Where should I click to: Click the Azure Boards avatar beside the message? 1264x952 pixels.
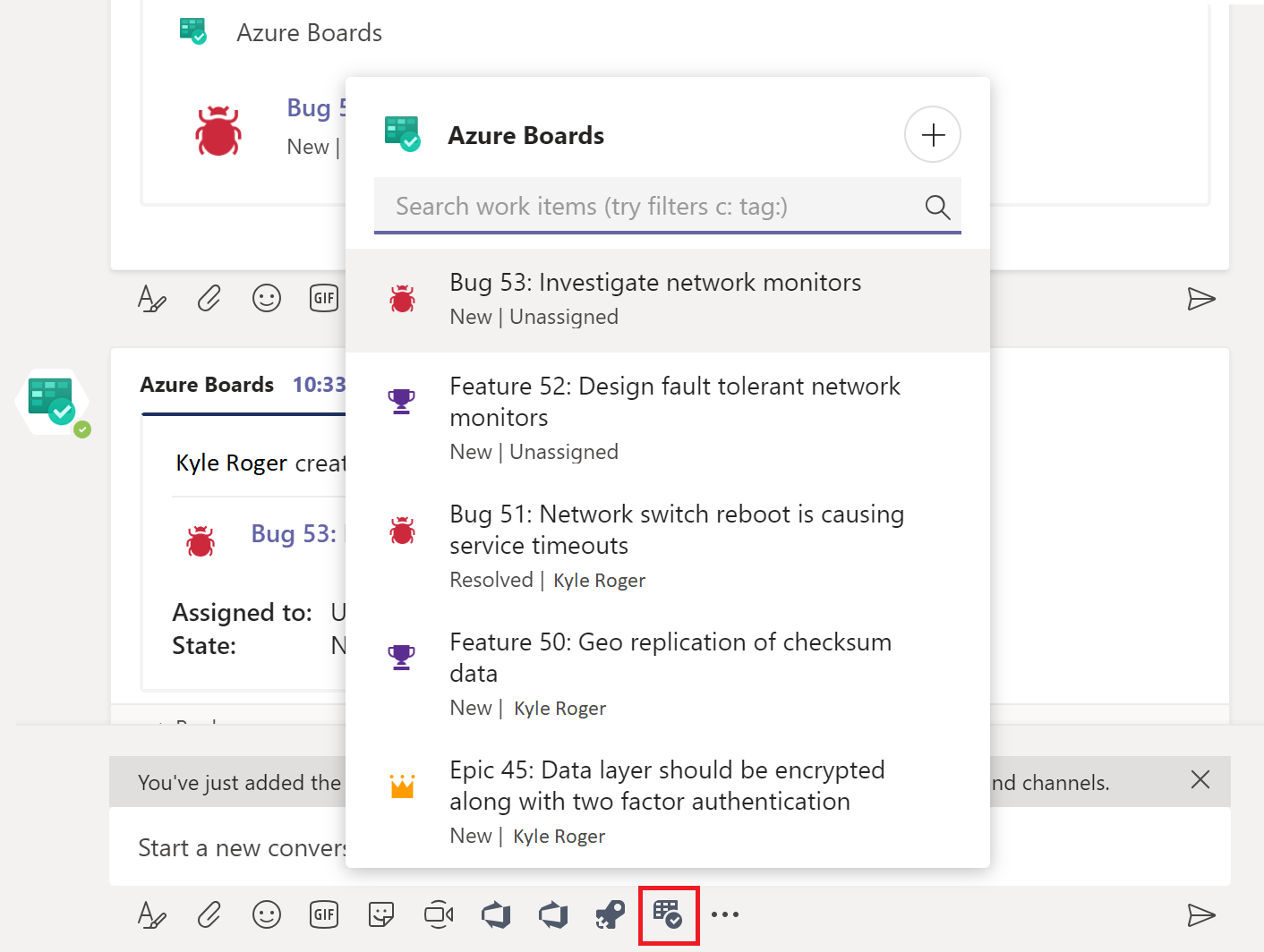[54, 402]
